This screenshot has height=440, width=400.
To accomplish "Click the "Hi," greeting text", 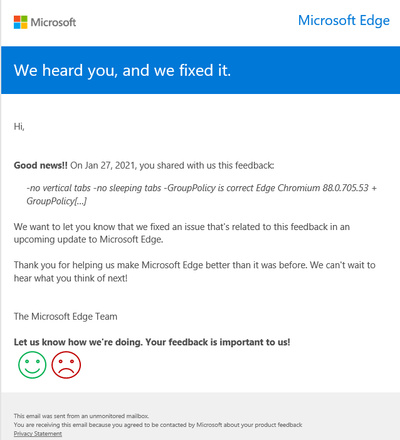I will point(19,127).
